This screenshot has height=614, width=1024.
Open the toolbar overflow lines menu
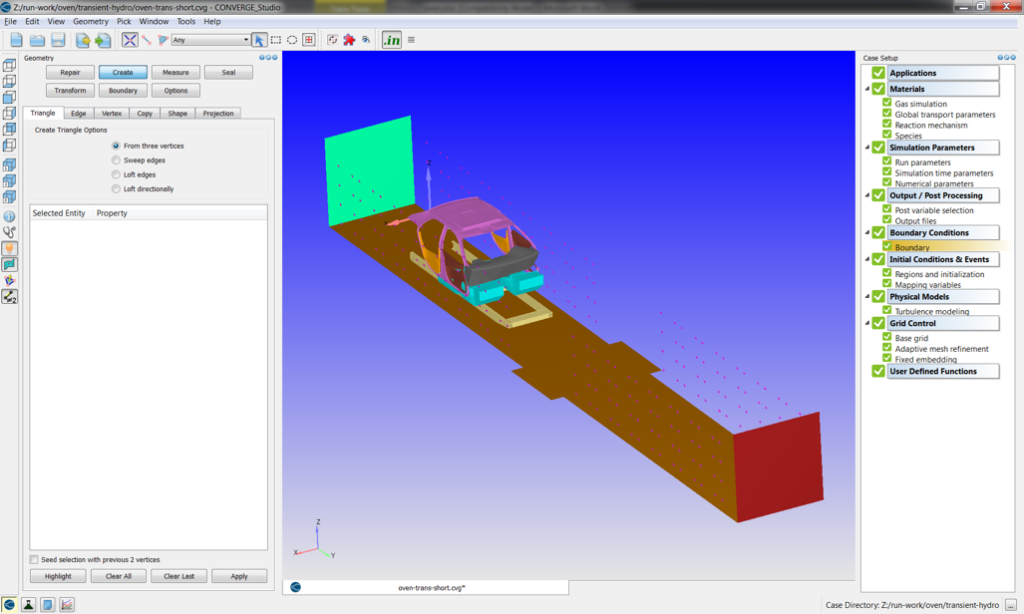tap(411, 40)
